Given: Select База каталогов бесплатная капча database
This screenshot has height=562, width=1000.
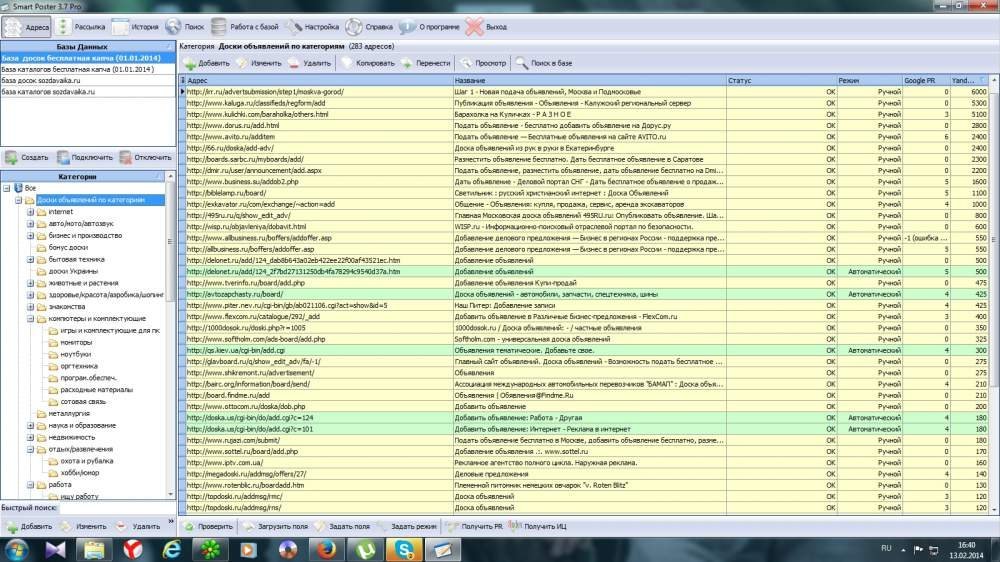Looking at the screenshot, I should [88, 69].
